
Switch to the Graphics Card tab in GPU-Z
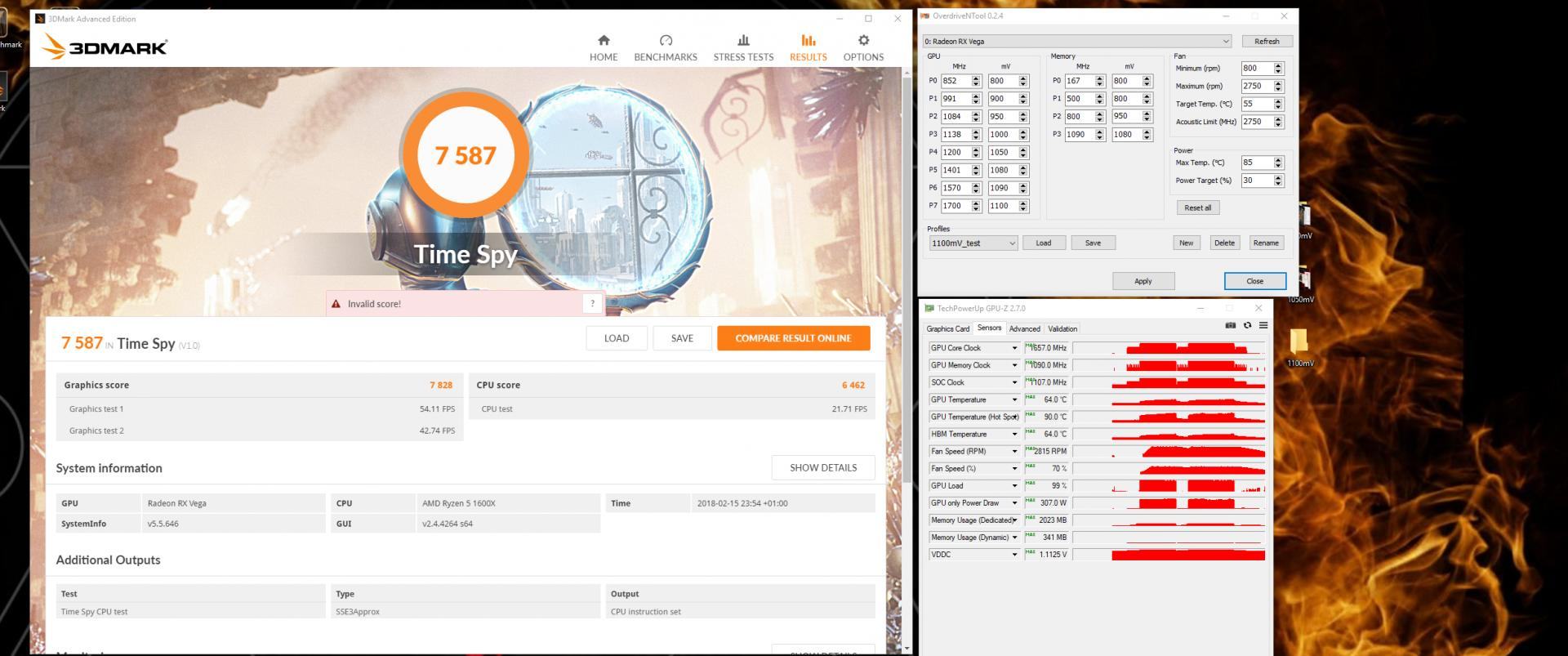[x=948, y=329]
